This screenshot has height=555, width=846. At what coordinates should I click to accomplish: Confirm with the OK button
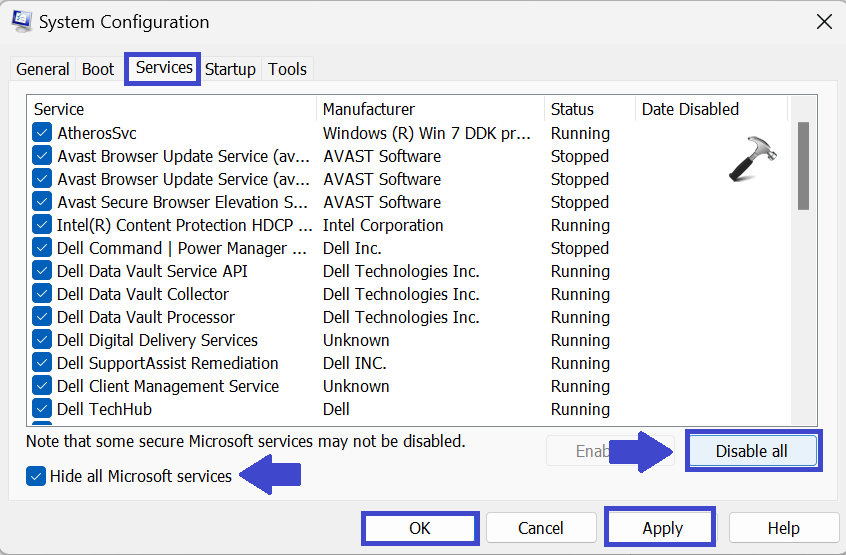pyautogui.click(x=420, y=528)
